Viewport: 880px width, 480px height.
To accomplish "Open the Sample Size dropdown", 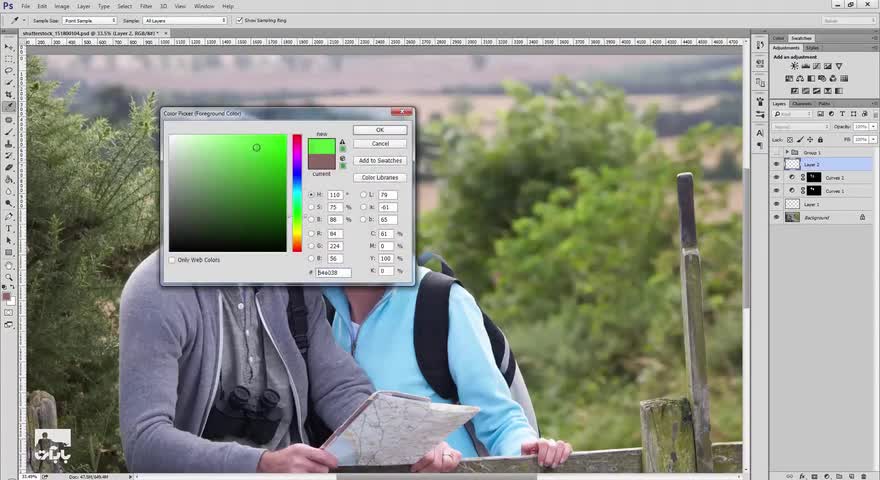I will [90, 20].
